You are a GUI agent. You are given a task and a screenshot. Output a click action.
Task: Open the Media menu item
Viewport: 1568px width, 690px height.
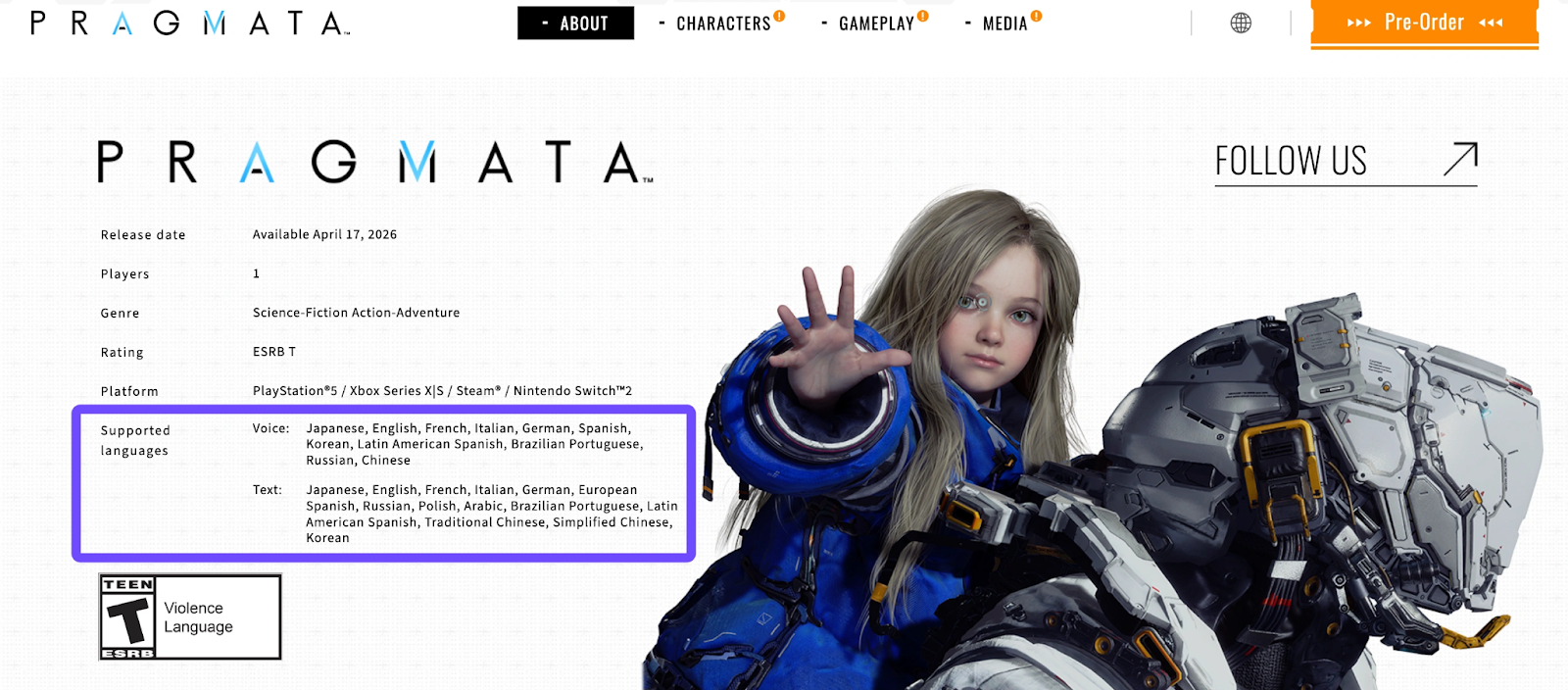point(1004,25)
